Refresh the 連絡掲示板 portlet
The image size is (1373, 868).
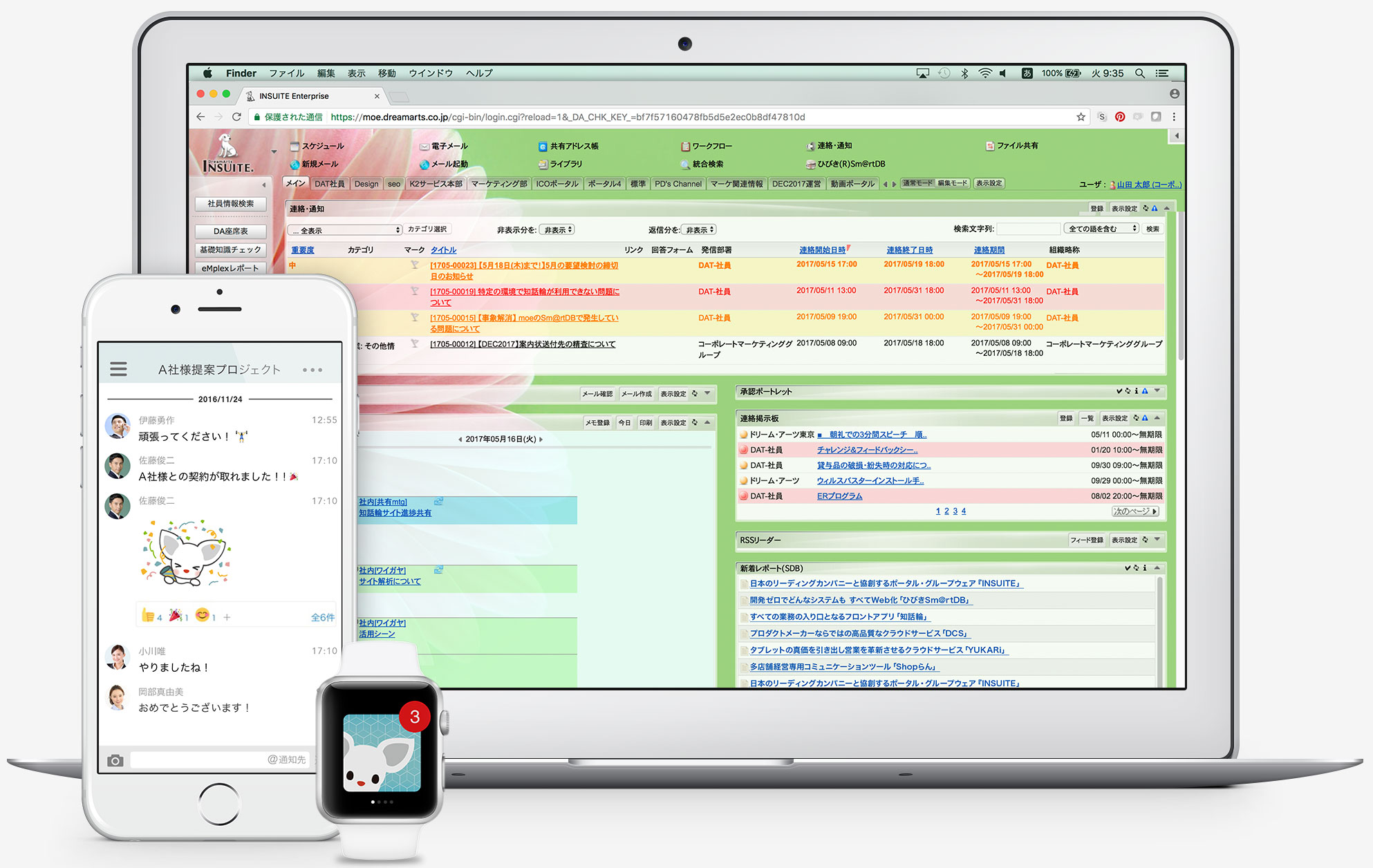click(x=1136, y=418)
